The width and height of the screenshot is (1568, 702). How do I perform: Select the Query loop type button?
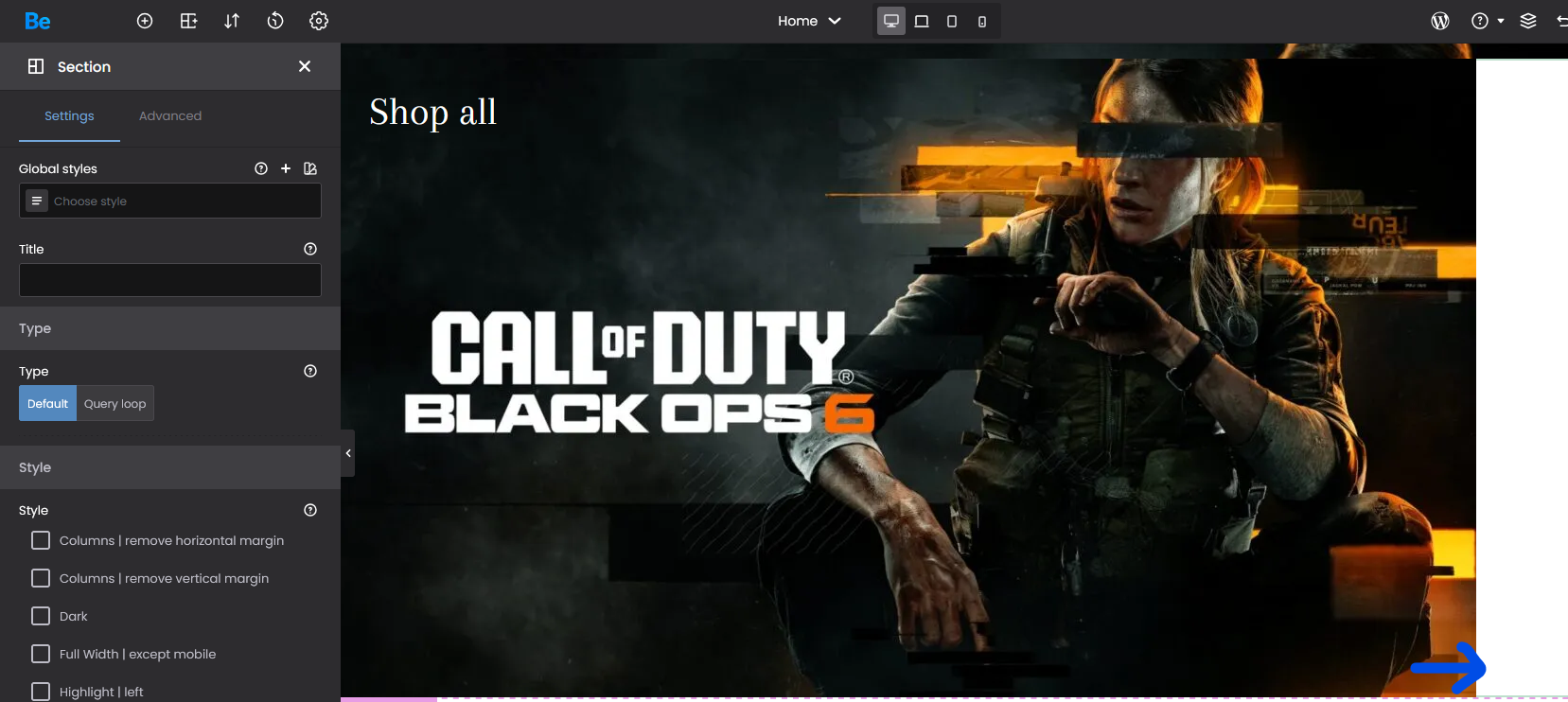tap(115, 404)
